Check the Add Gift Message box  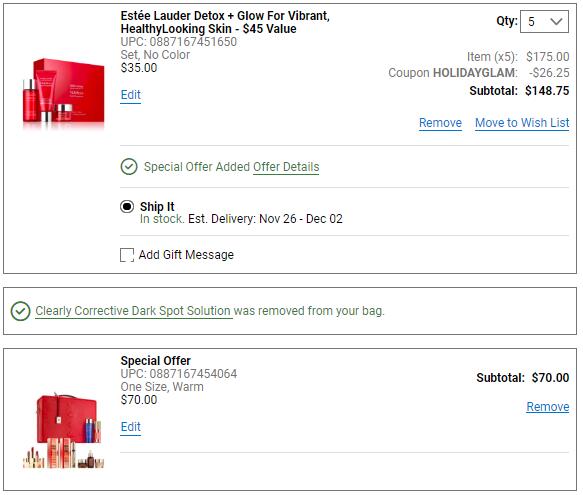pos(127,255)
